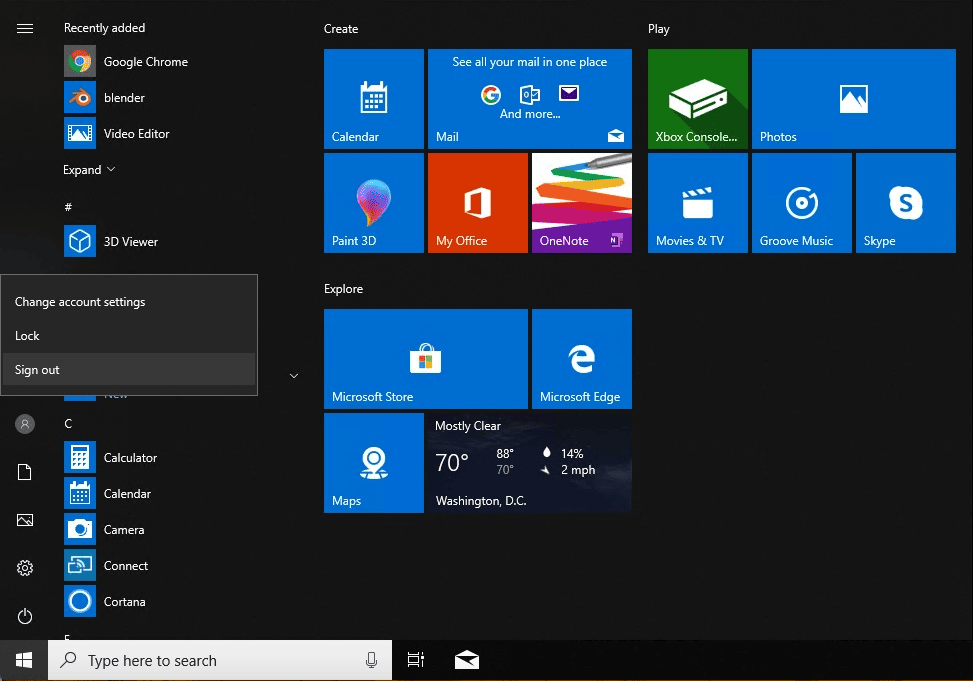Expand the Start hamburger menu
The height and width of the screenshot is (681, 973).
pyautogui.click(x=25, y=28)
